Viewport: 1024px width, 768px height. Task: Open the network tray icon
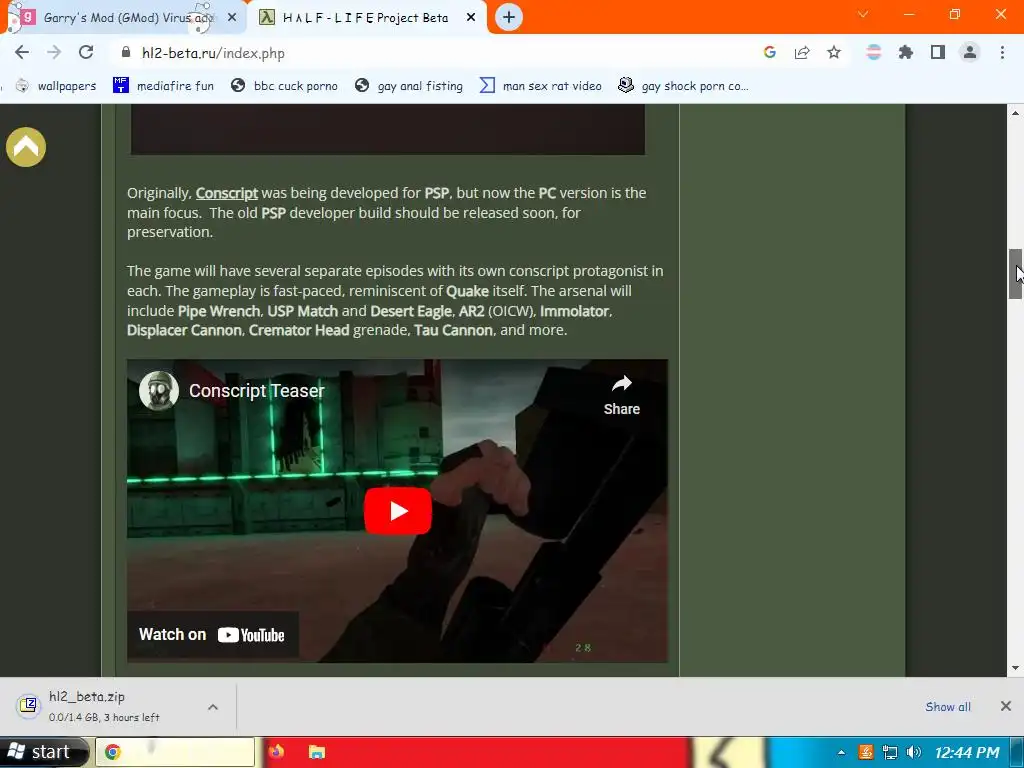pyautogui.click(x=889, y=752)
